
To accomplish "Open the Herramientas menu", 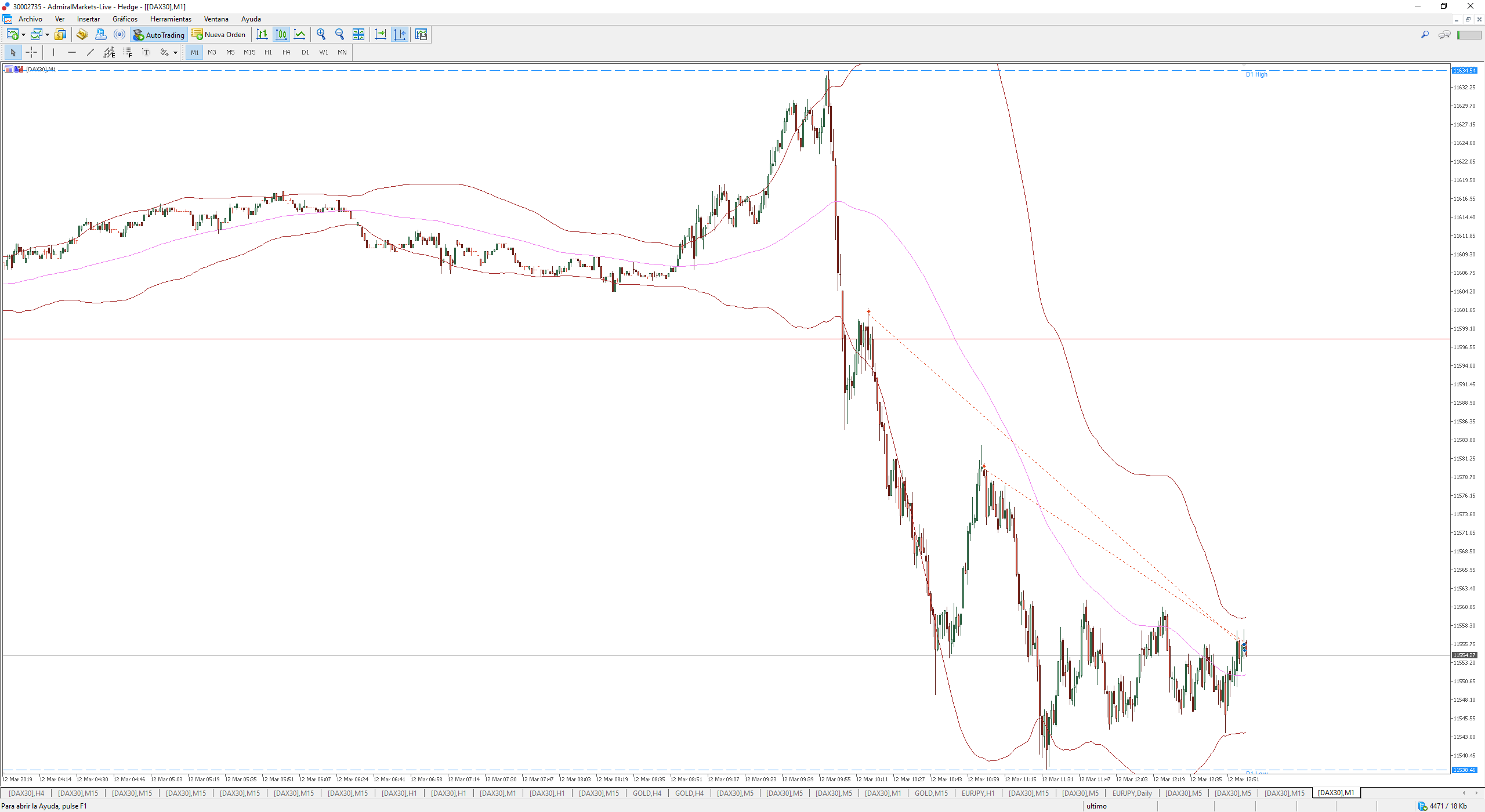I will click(x=171, y=19).
